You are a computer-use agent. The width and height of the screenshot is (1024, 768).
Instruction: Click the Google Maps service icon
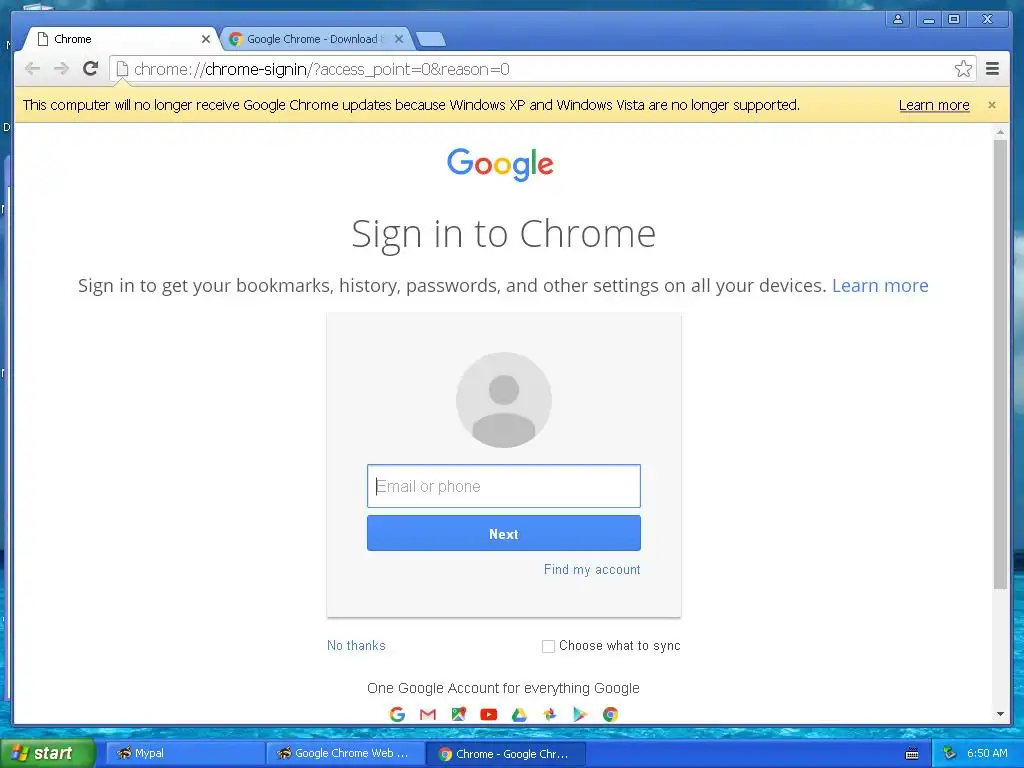click(x=458, y=714)
